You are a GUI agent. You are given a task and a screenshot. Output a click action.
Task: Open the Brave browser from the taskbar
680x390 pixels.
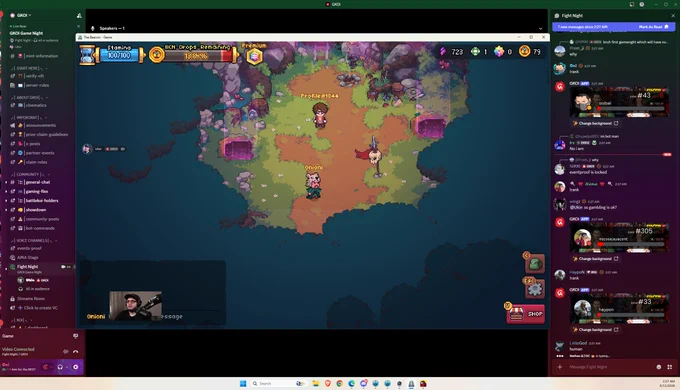point(327,383)
